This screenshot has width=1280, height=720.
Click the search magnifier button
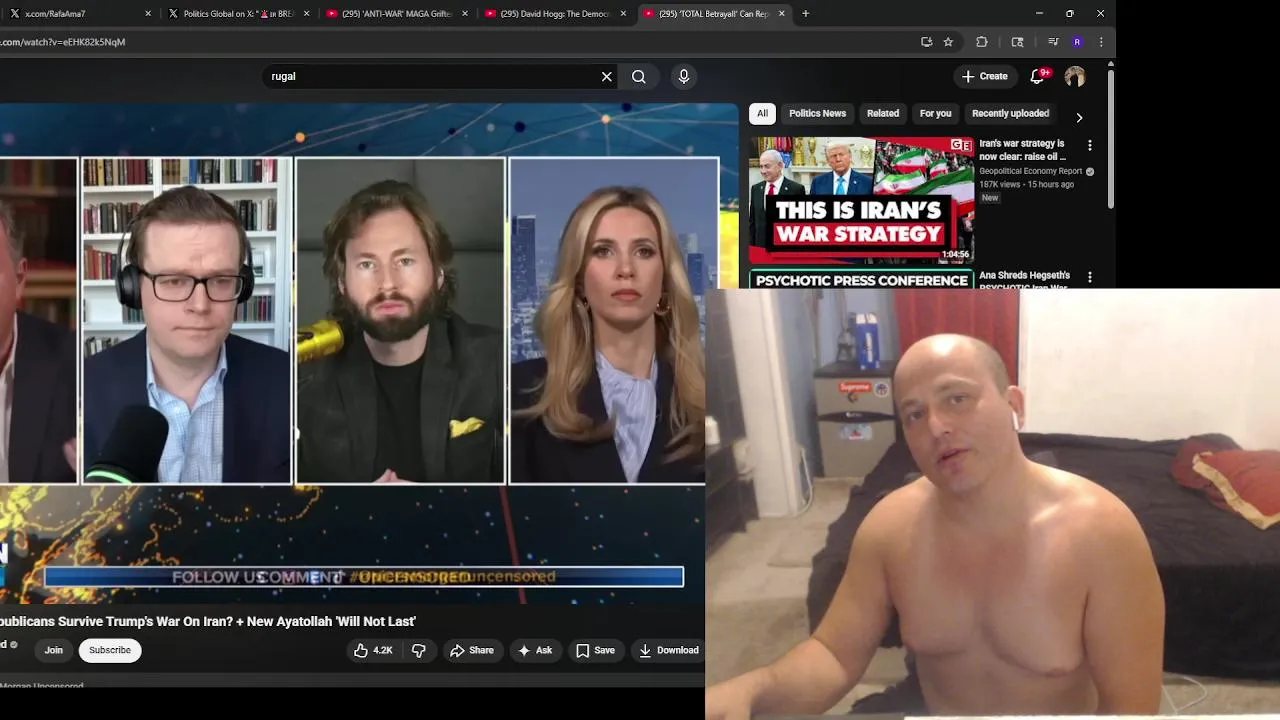tap(639, 76)
